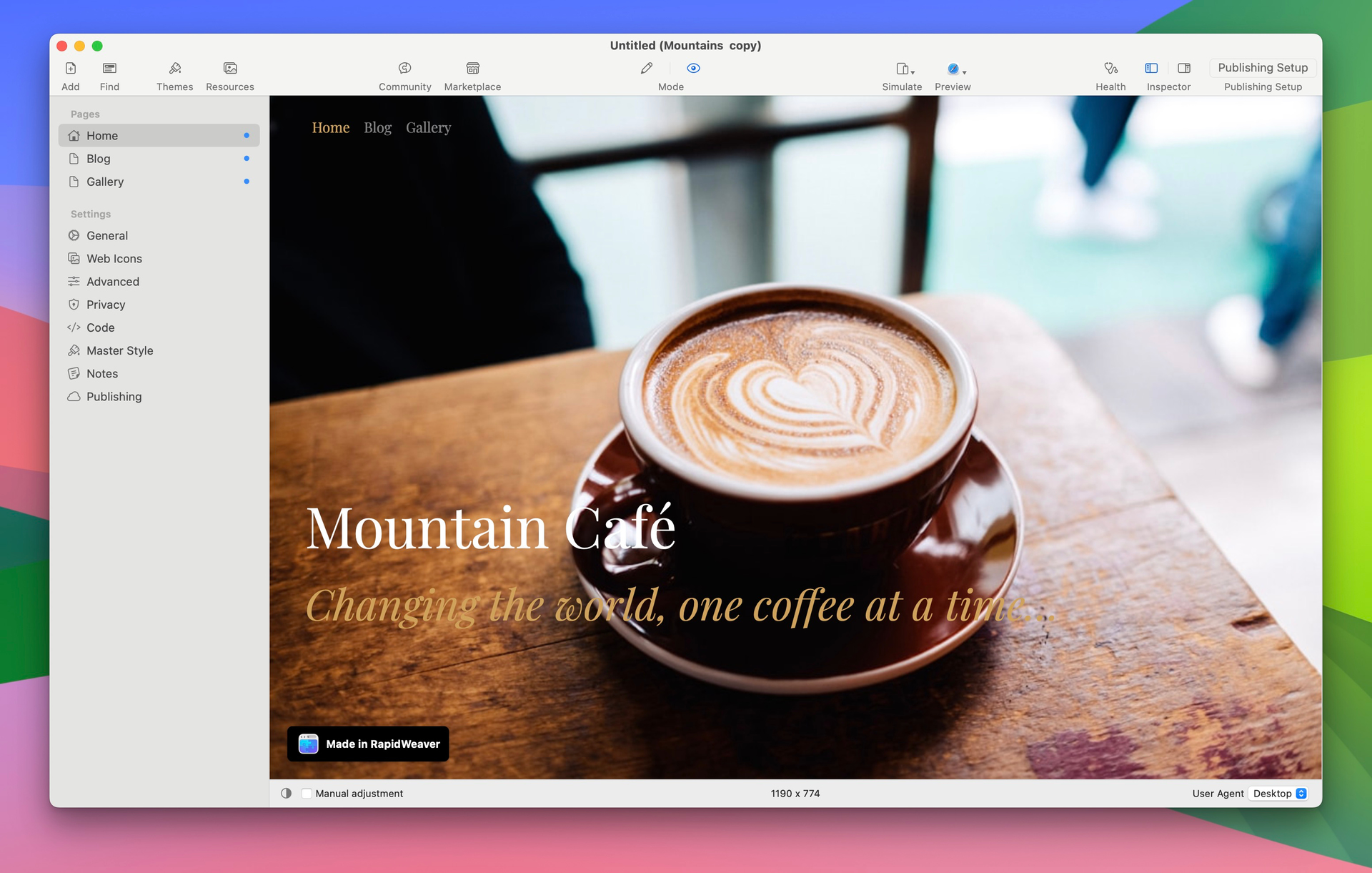Open the Resources toolbar icon

(x=229, y=69)
